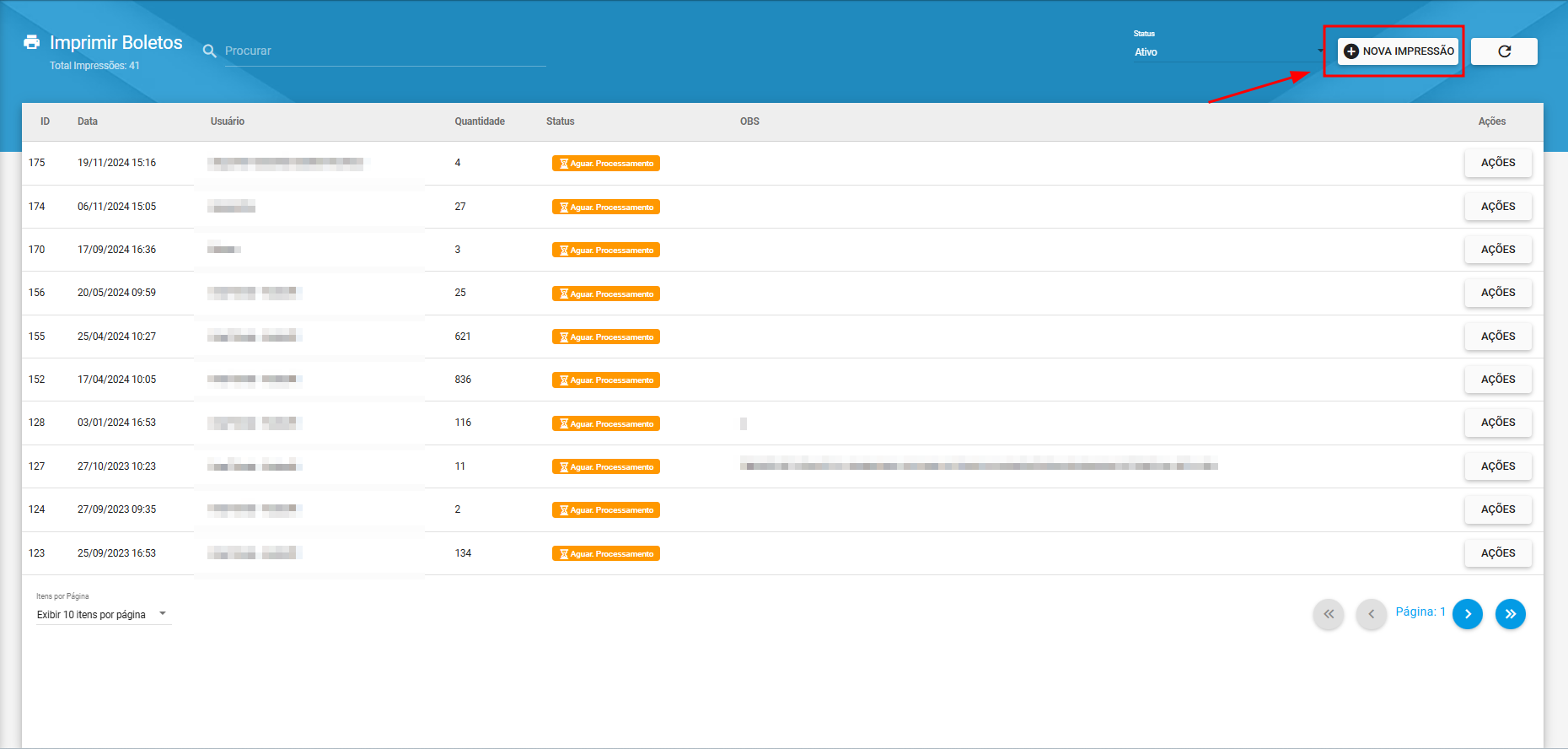Click quantity 836 in row 152
The width and height of the screenshot is (1568, 749).
[463, 380]
